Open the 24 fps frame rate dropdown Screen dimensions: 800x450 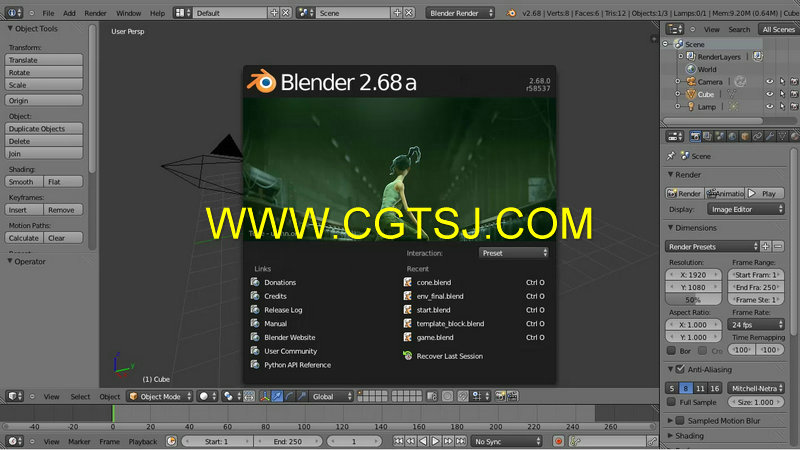tap(756, 324)
